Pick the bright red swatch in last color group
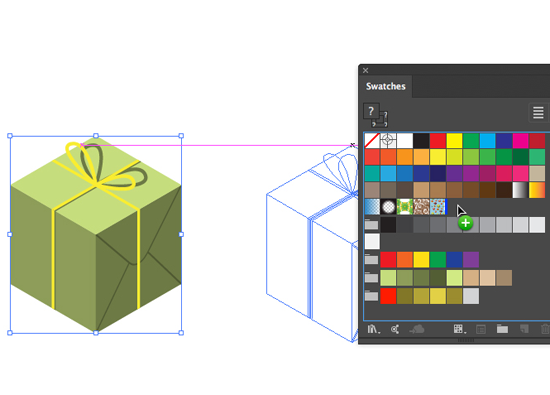Viewport: 550px width, 395px height. click(x=388, y=296)
